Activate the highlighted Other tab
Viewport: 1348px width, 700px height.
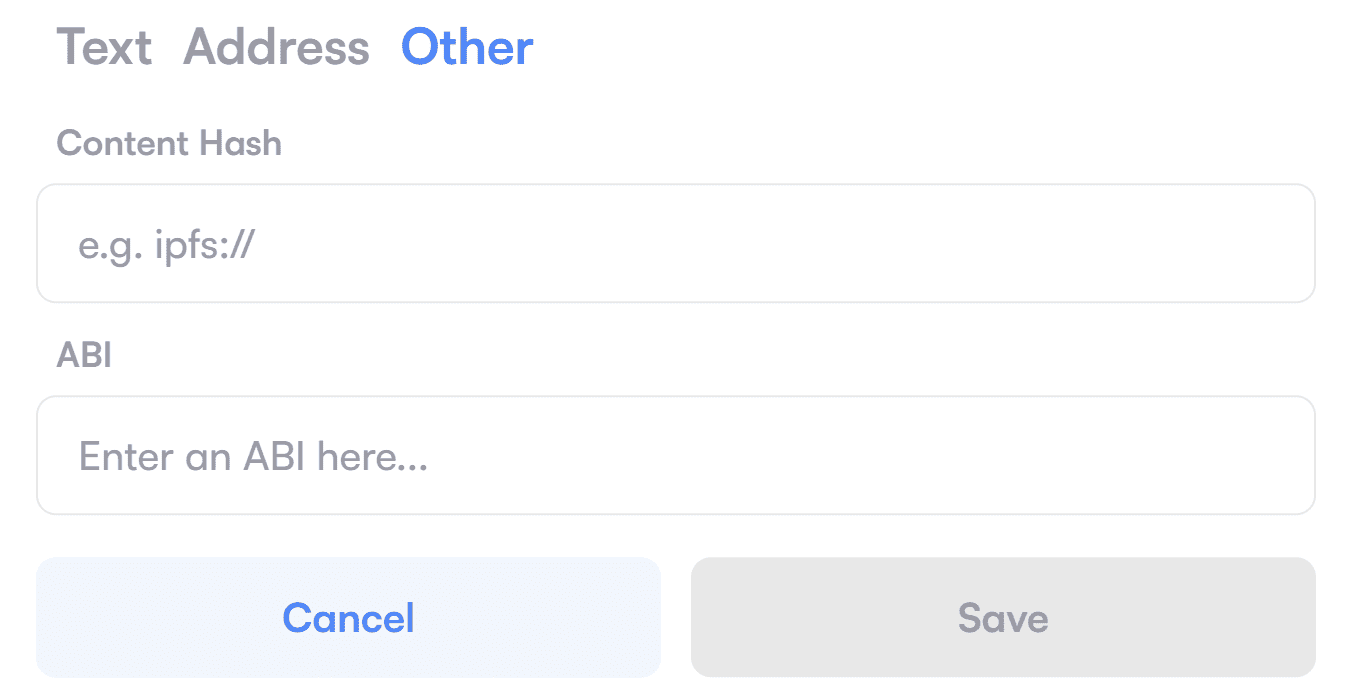(467, 47)
